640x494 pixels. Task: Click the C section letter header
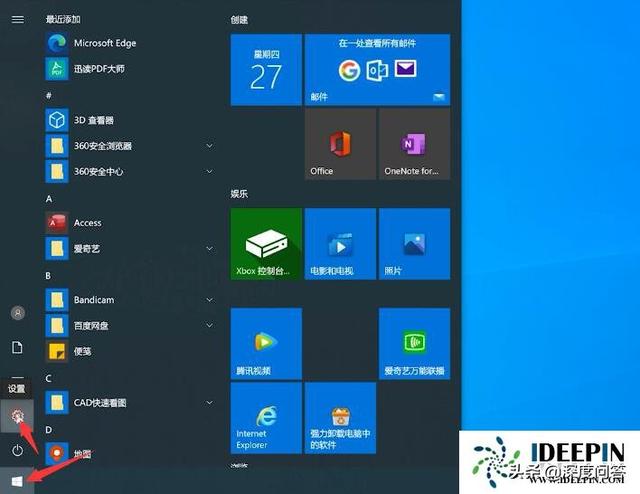(x=49, y=378)
